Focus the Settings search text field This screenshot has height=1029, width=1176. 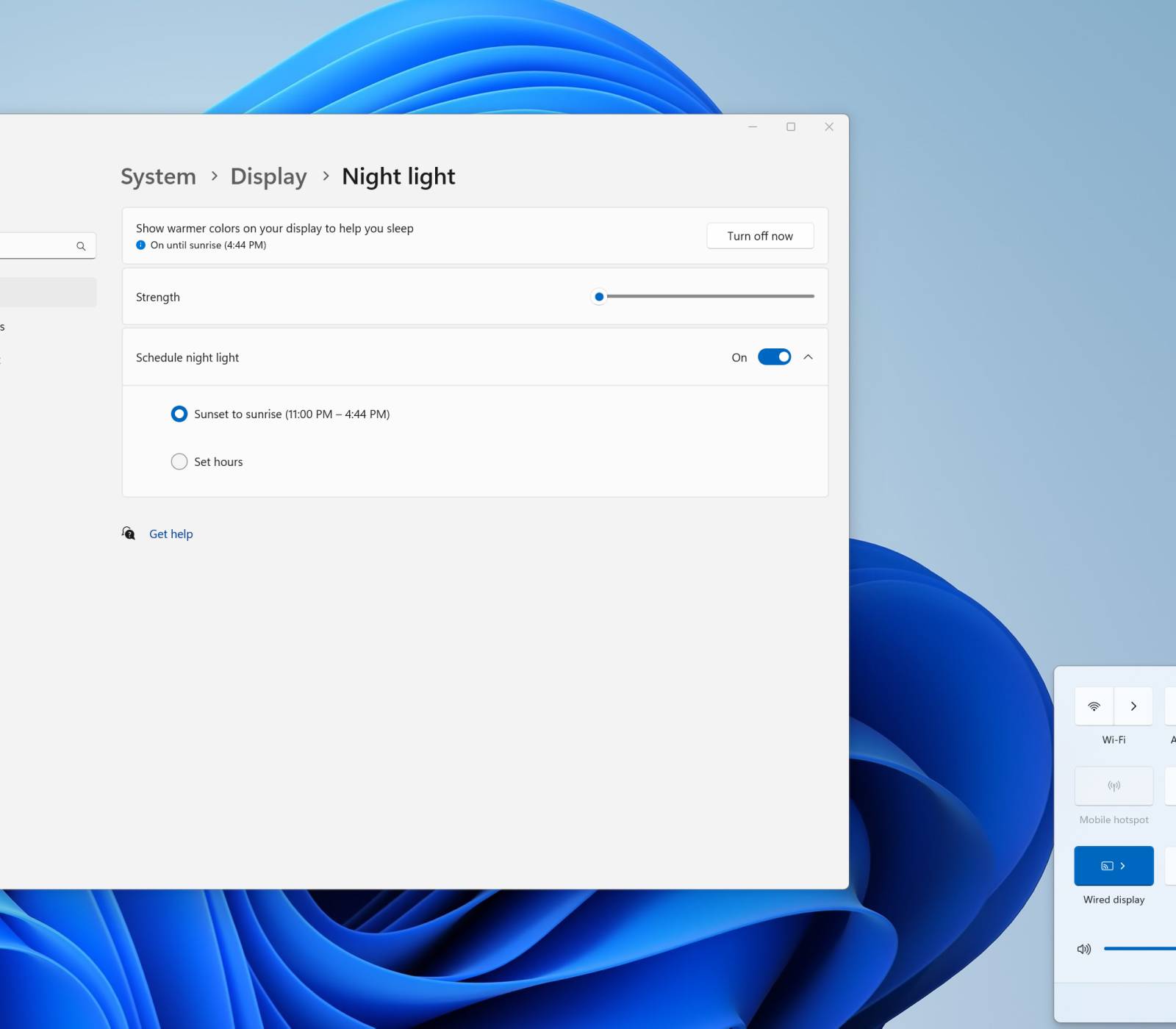pyautogui.click(x=37, y=246)
